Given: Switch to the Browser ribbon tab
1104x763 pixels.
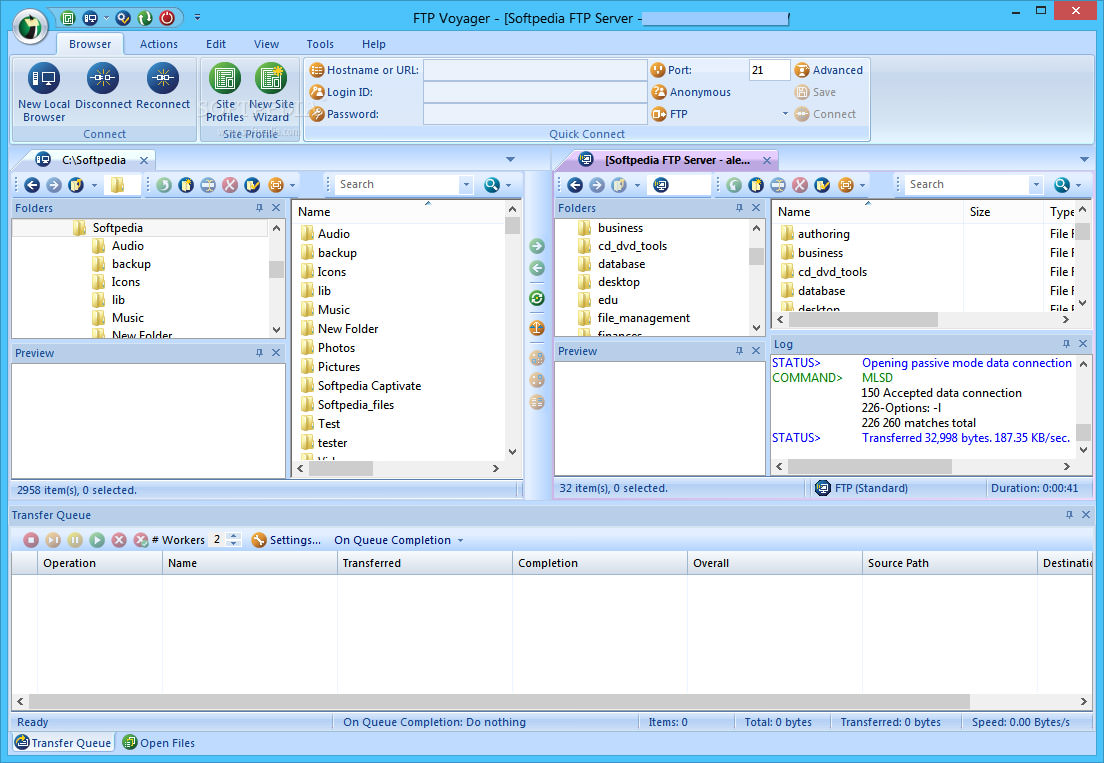Looking at the screenshot, I should pyautogui.click(x=89, y=44).
